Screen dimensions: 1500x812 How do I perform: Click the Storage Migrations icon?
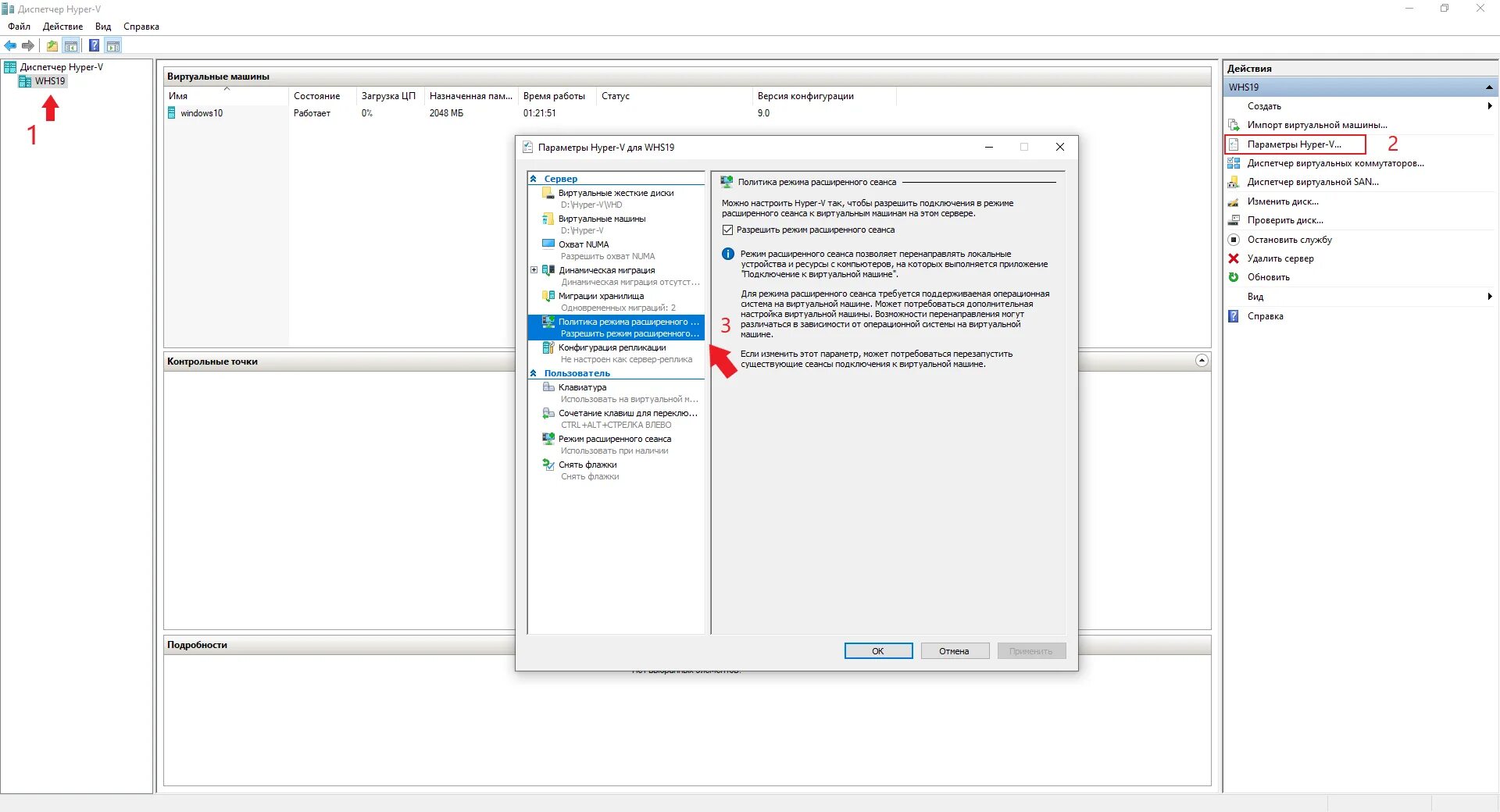point(548,296)
